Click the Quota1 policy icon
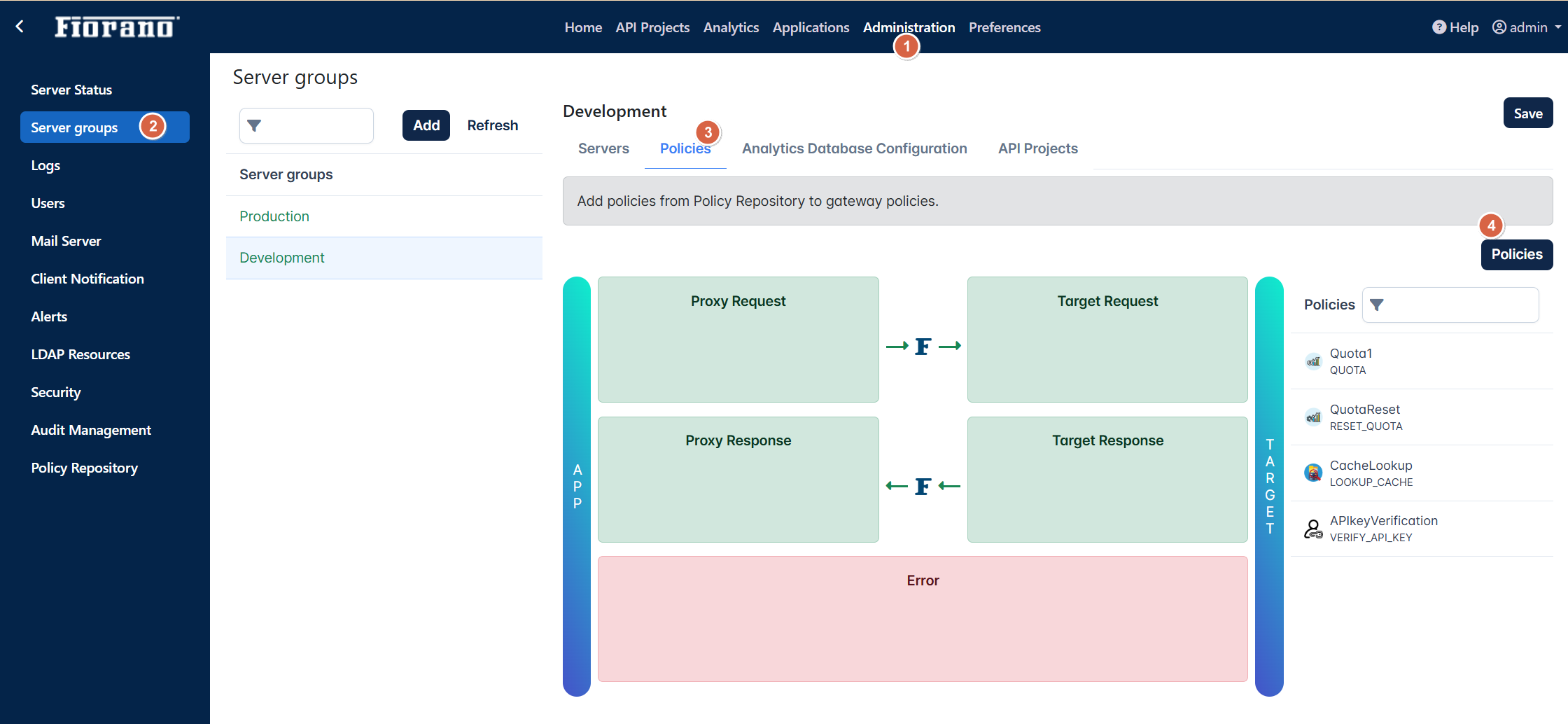This screenshot has width=1568, height=724. 1313,361
